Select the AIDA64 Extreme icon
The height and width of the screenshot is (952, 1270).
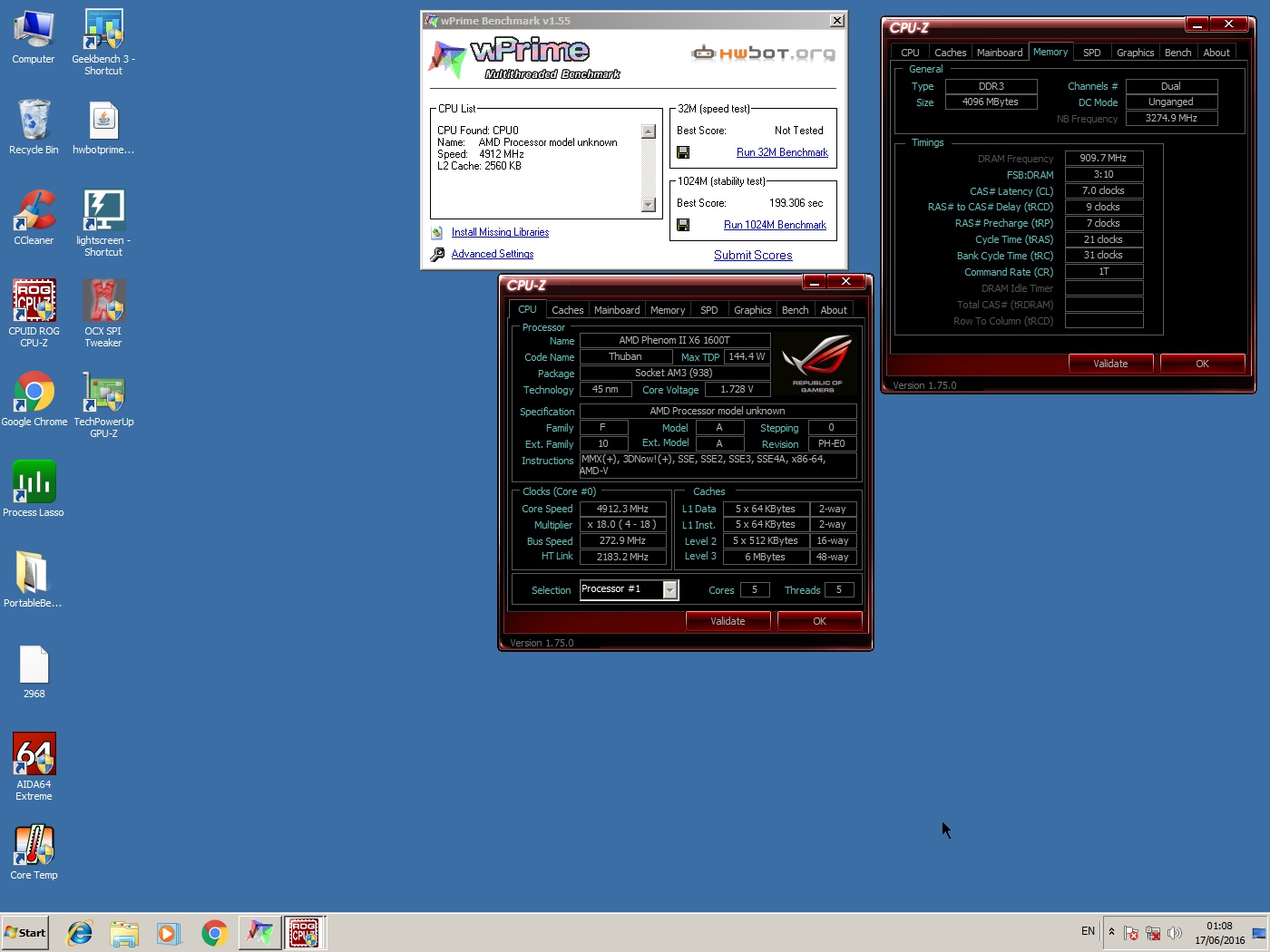[34, 767]
